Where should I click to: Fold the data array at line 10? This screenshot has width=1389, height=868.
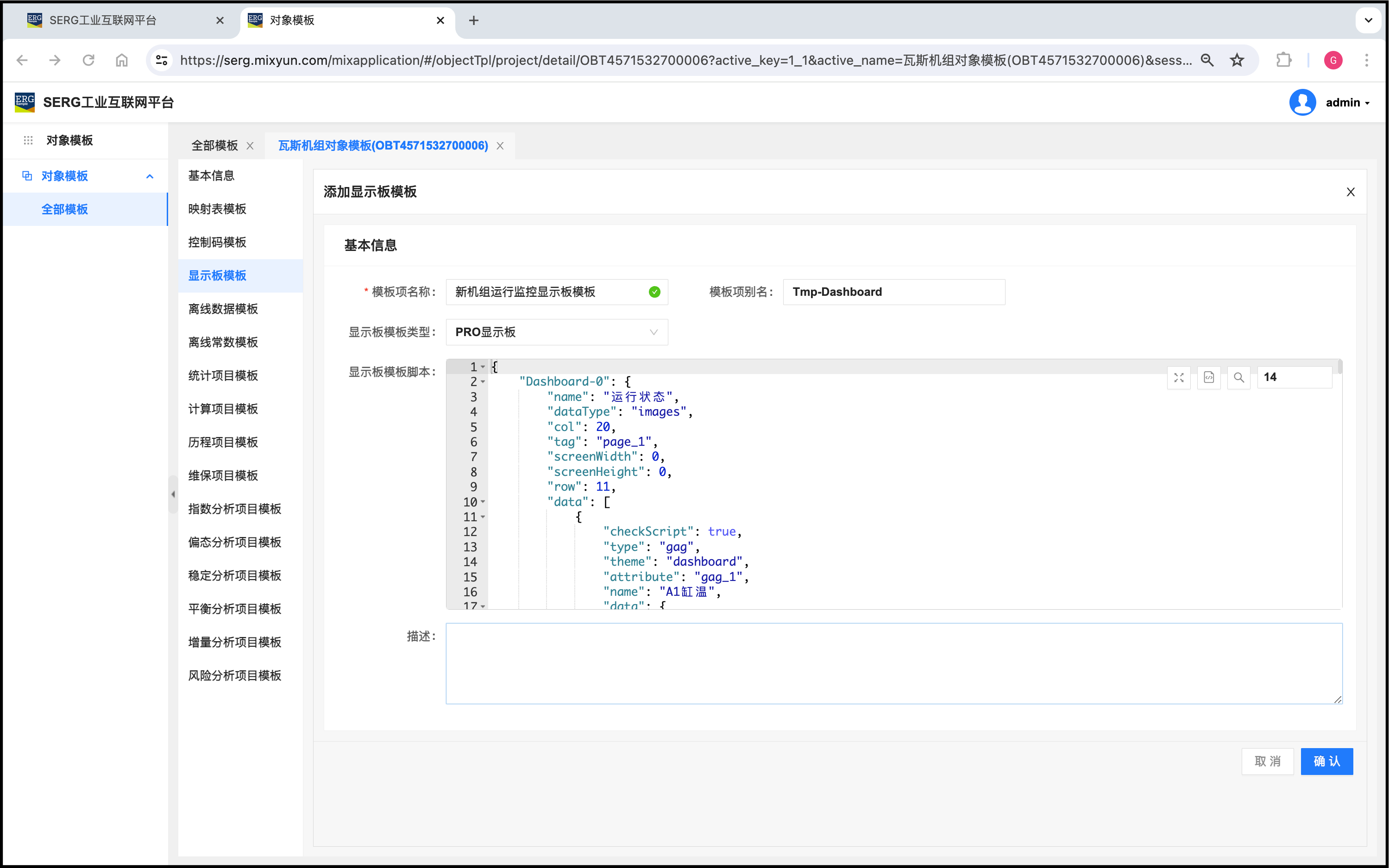[483, 502]
